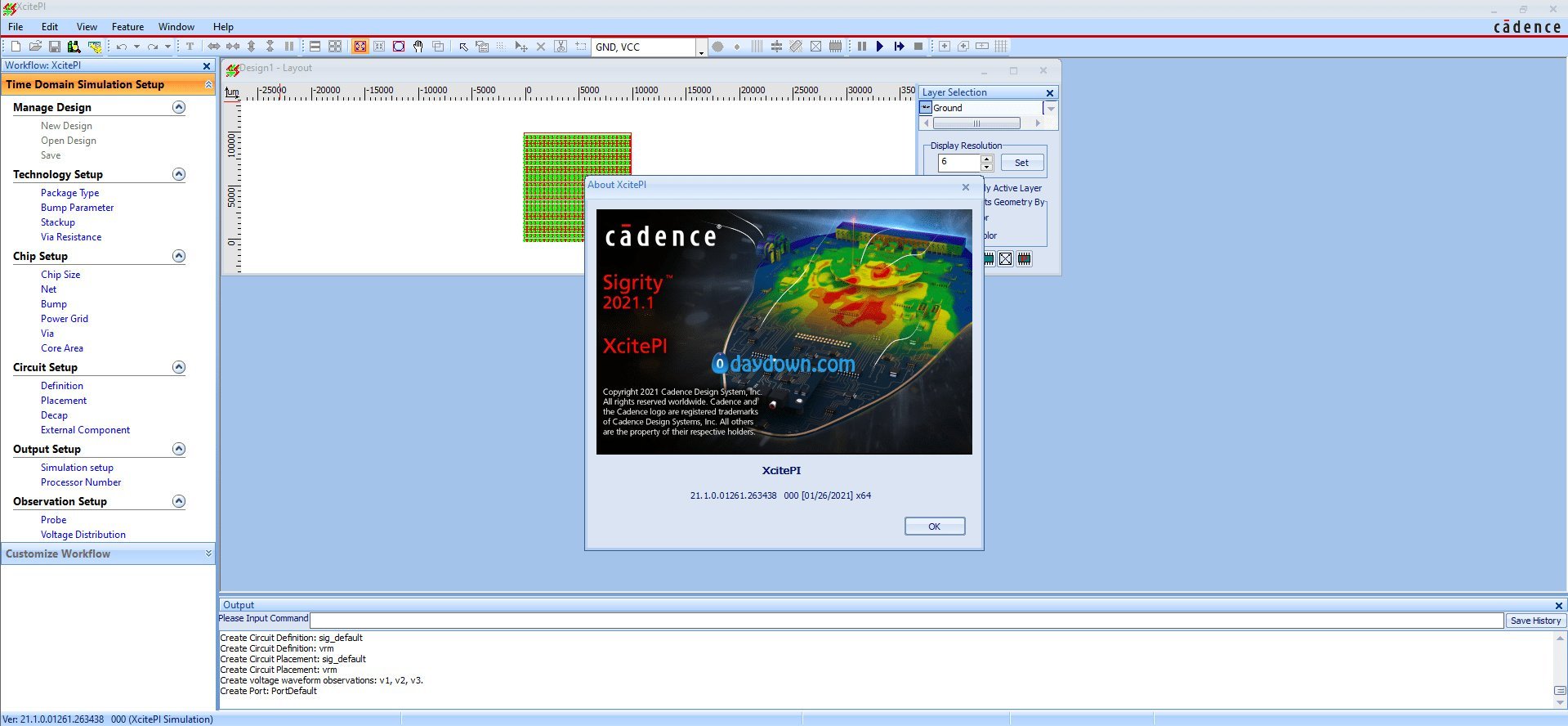1568x726 pixels.
Task: Collapse the Time Domain Simulation Setup header
Action: point(208,84)
